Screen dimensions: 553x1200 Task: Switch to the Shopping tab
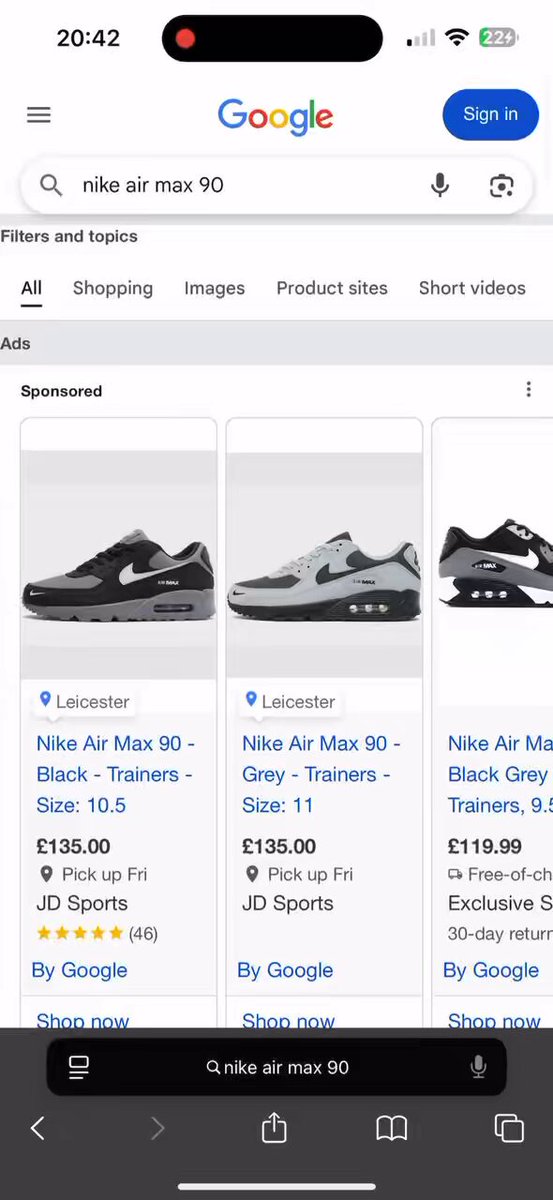pyautogui.click(x=113, y=288)
